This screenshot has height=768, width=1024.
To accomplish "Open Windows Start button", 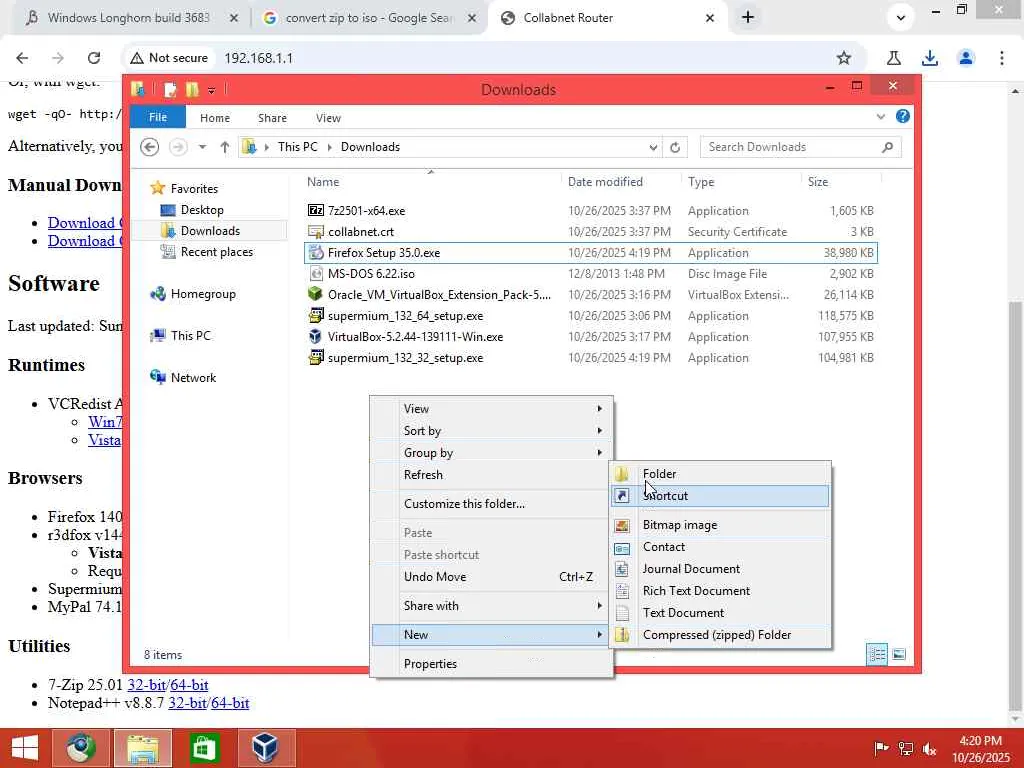I will click(25, 748).
